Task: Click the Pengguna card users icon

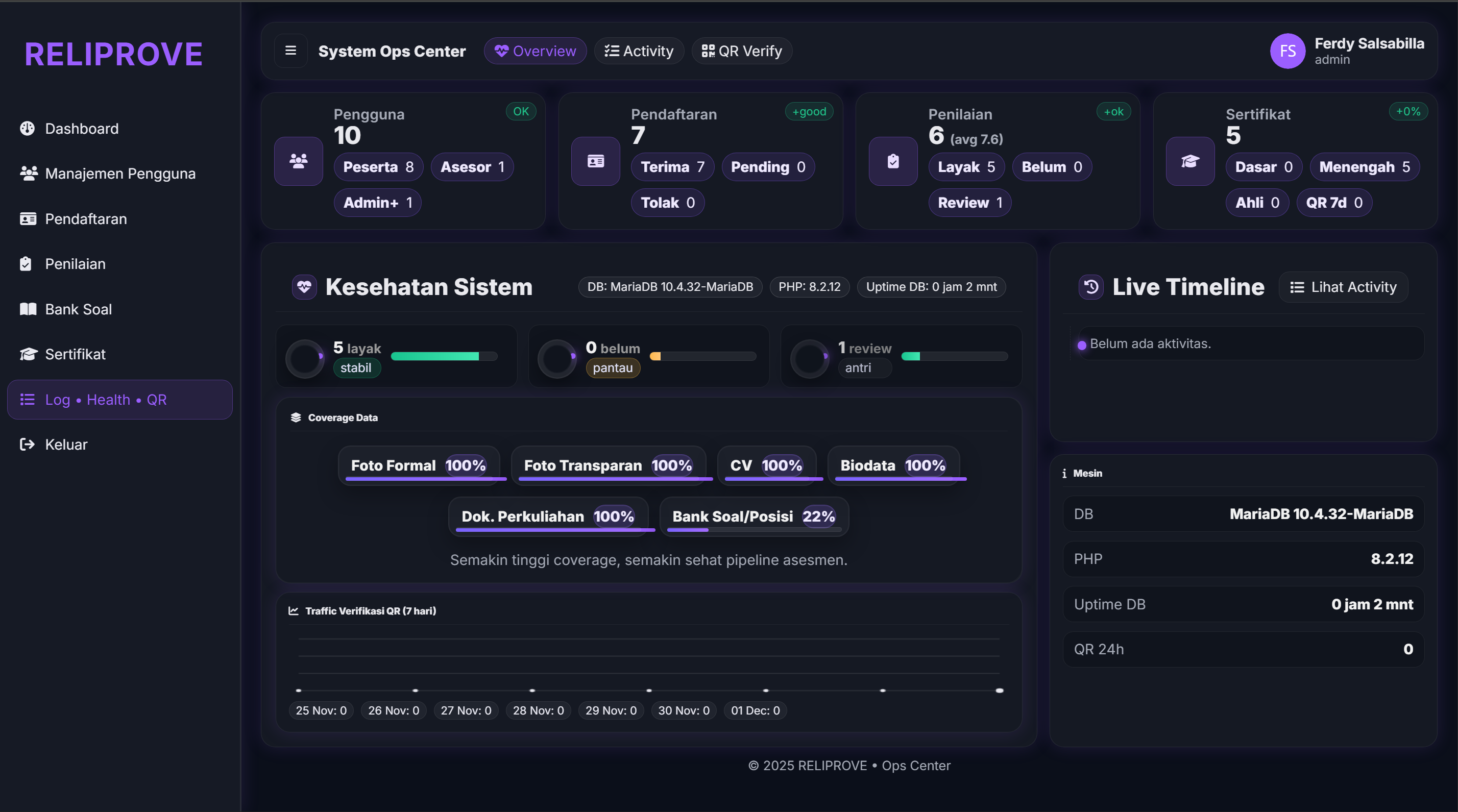Action: 298,161
